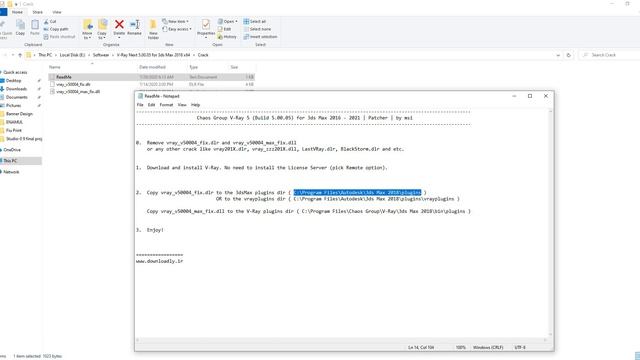
Task: Open Network in the navigation pane
Action: click(11, 172)
